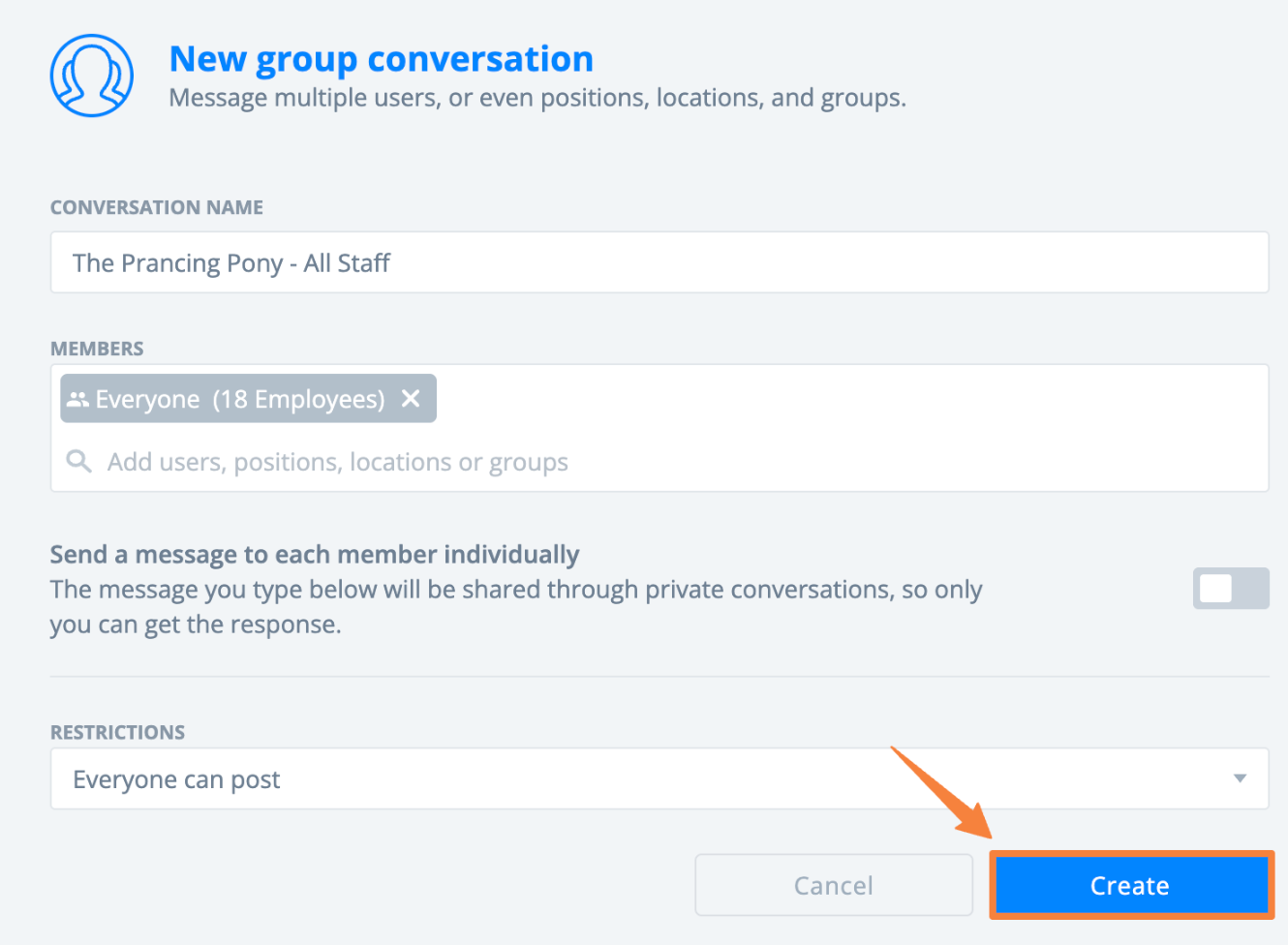The width and height of the screenshot is (1288, 945).
Task: Open the Restrictions dropdown arrow
Action: coord(1240,778)
